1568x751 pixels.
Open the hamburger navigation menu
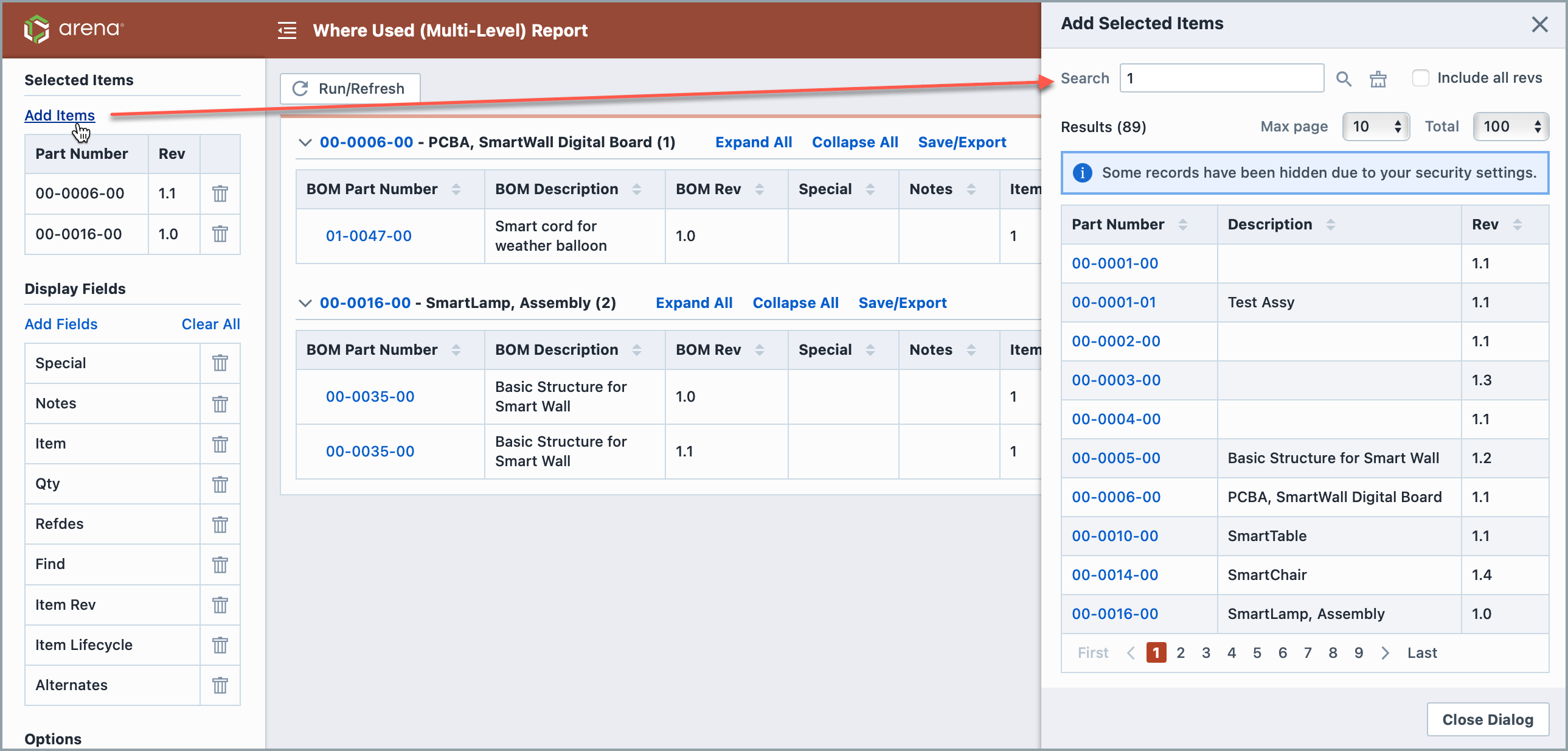(x=286, y=30)
